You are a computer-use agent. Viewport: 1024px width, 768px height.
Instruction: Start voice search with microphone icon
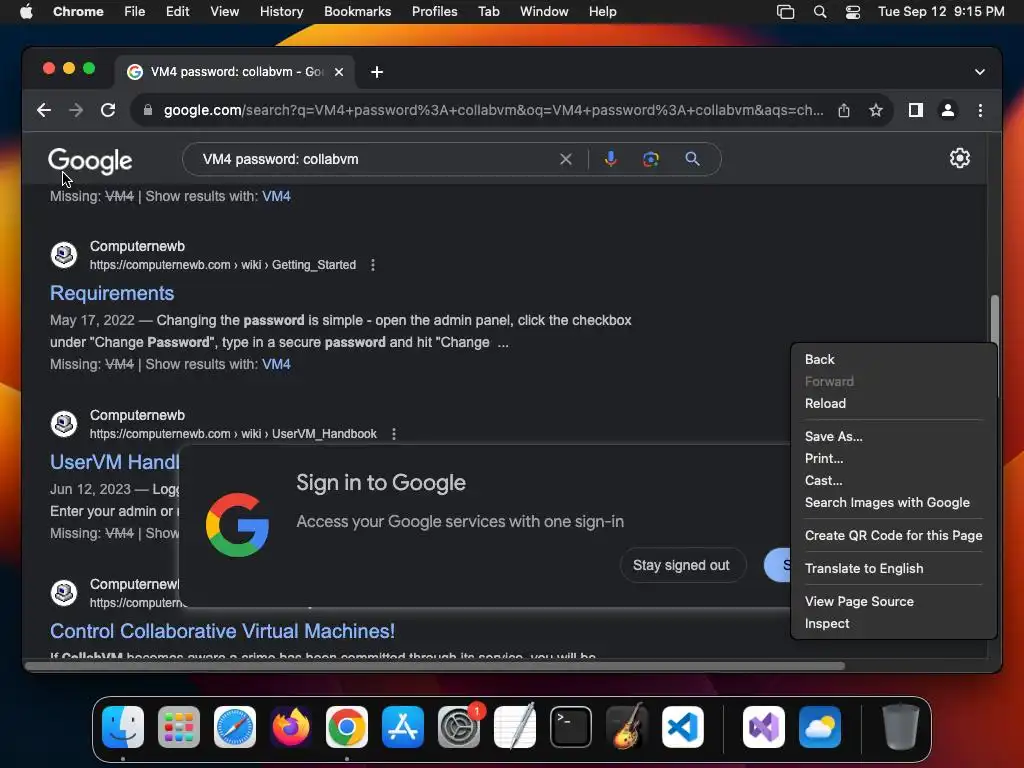(x=611, y=159)
